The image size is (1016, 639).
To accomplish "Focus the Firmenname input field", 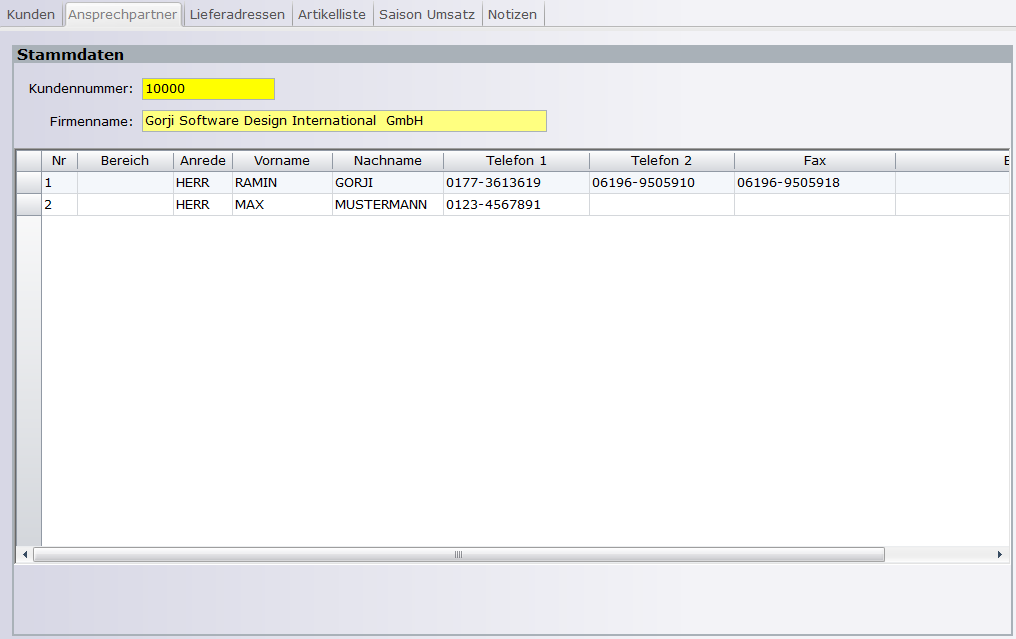I will pyautogui.click(x=344, y=121).
